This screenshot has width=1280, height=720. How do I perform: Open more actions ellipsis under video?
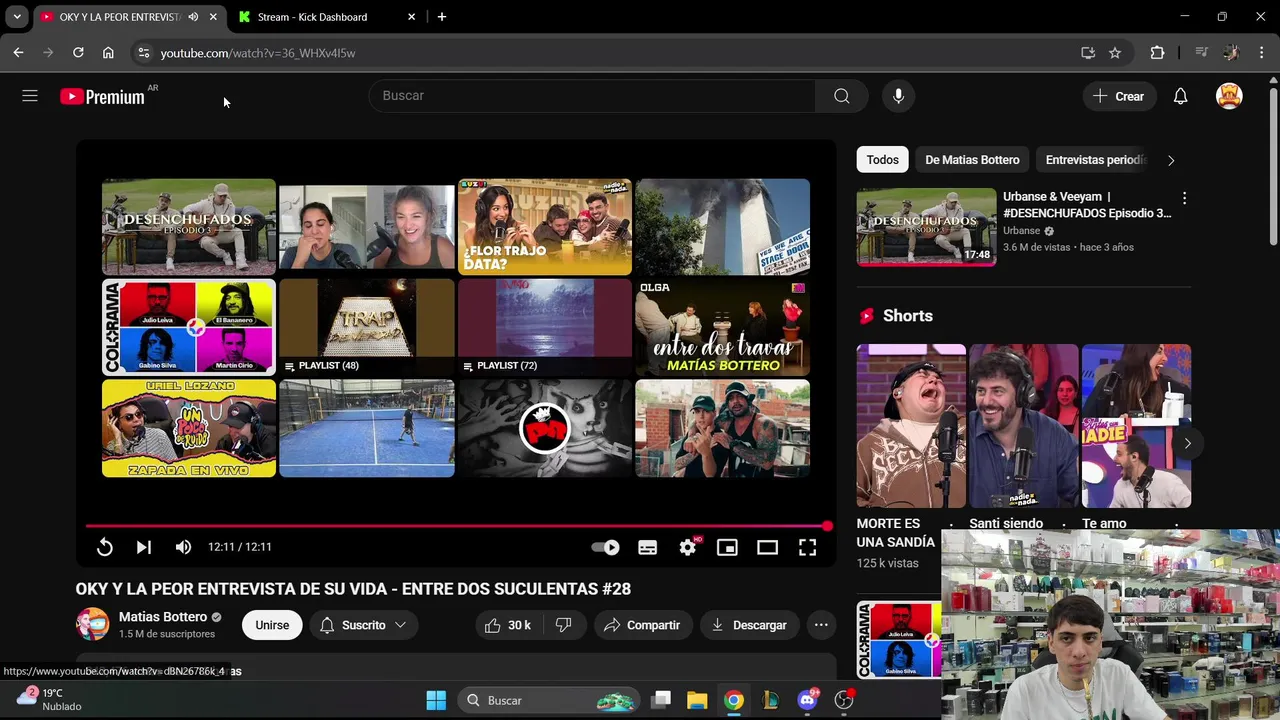[x=821, y=625]
